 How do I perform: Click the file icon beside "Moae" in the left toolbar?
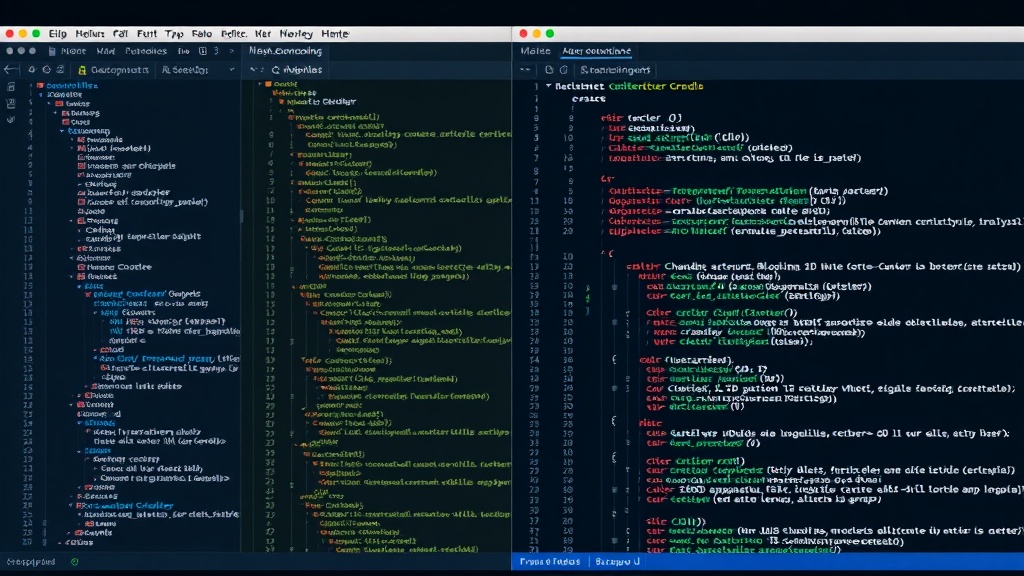tap(52, 51)
